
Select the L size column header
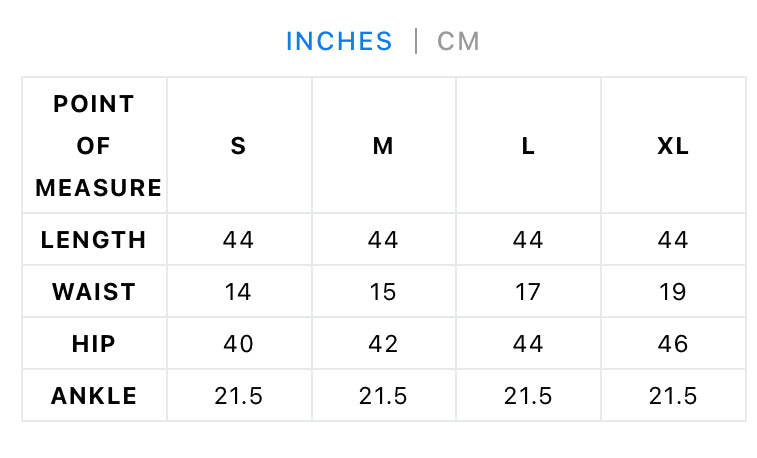[528, 145]
